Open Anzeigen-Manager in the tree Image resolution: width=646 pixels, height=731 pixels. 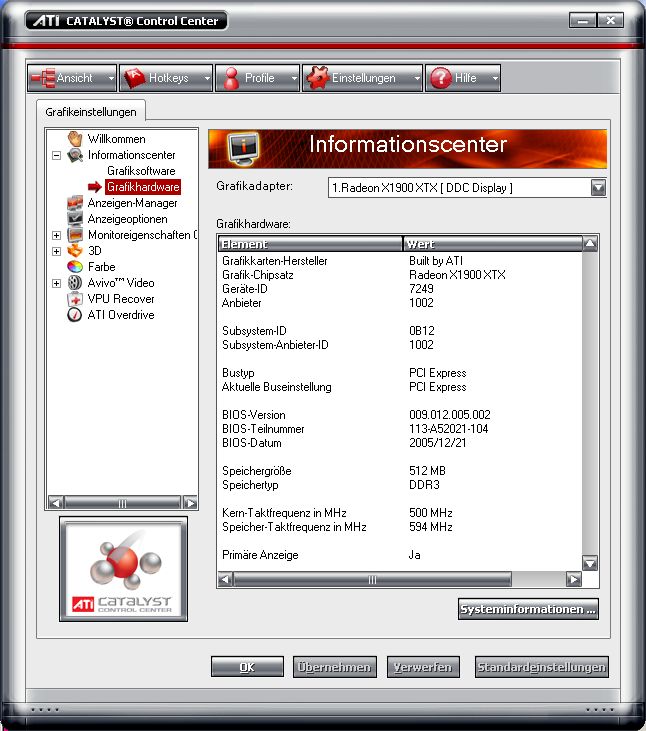[x=132, y=203]
